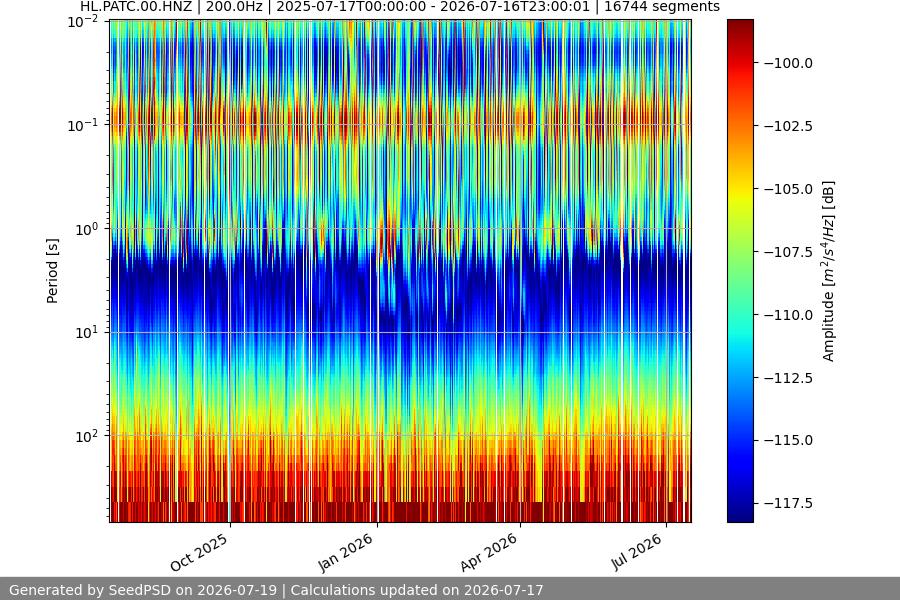The height and width of the screenshot is (600, 900).
Task: Click the −112.5 colorbar tick value
Action: point(788,378)
